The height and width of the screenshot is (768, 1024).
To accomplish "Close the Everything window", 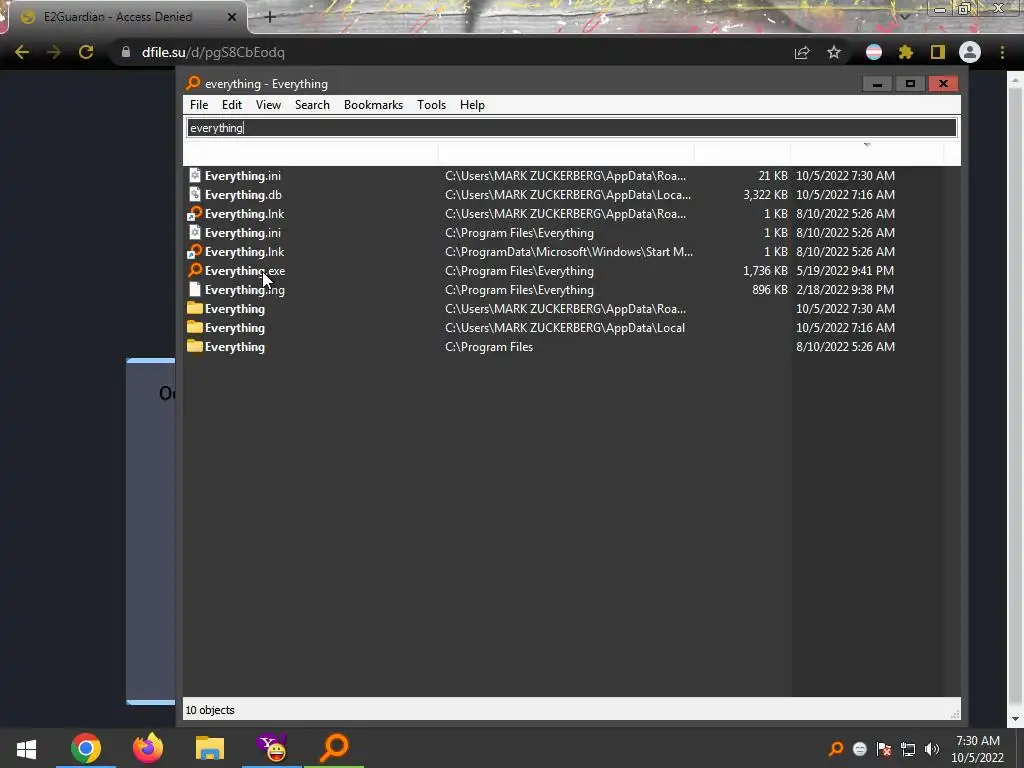I will (943, 84).
